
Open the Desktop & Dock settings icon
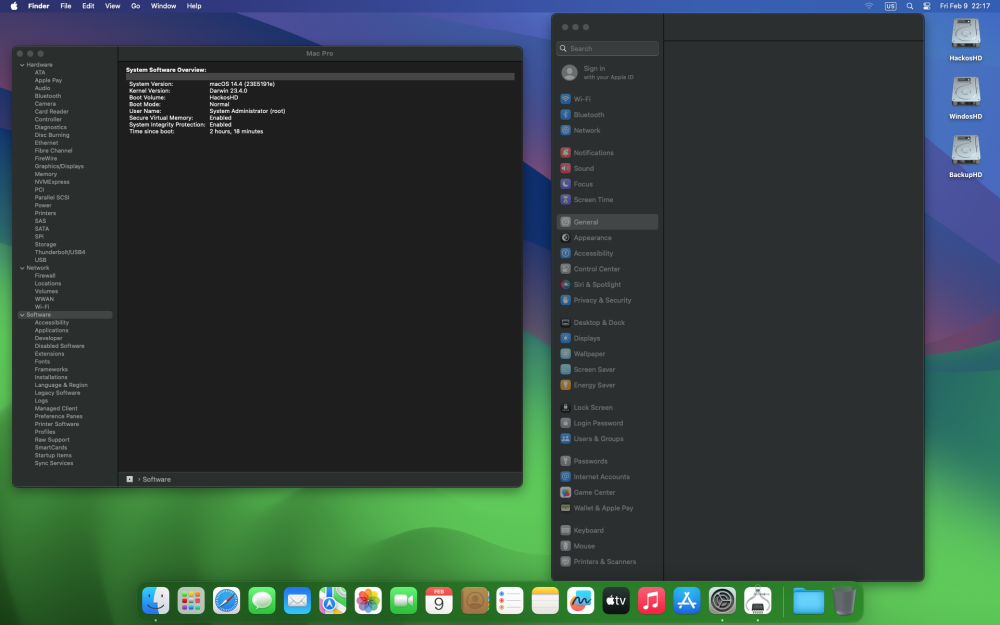pyautogui.click(x=565, y=322)
